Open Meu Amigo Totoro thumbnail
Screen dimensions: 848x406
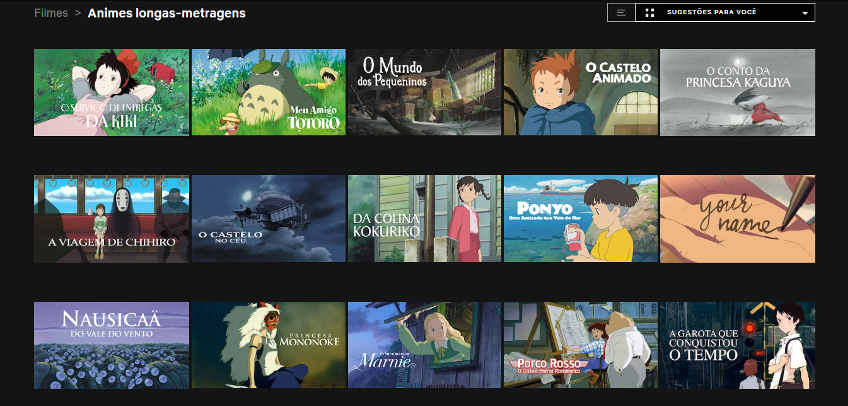click(x=269, y=92)
